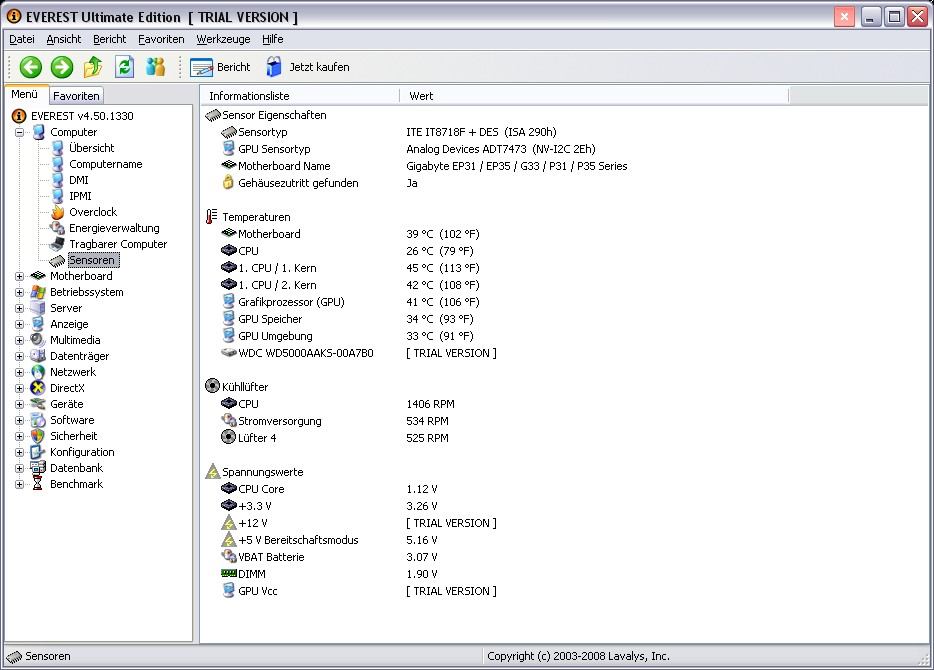Click the Tragbarer Computer laptop icon

[58, 244]
